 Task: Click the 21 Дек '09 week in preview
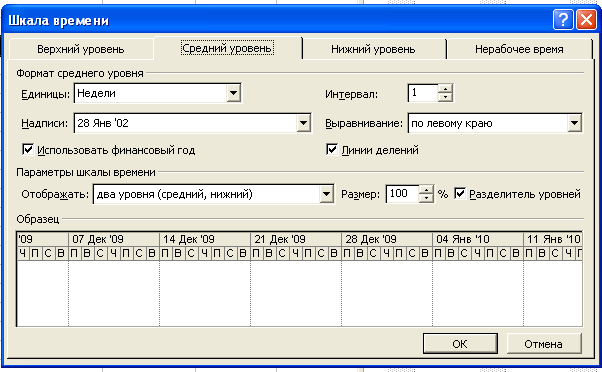tap(296, 240)
